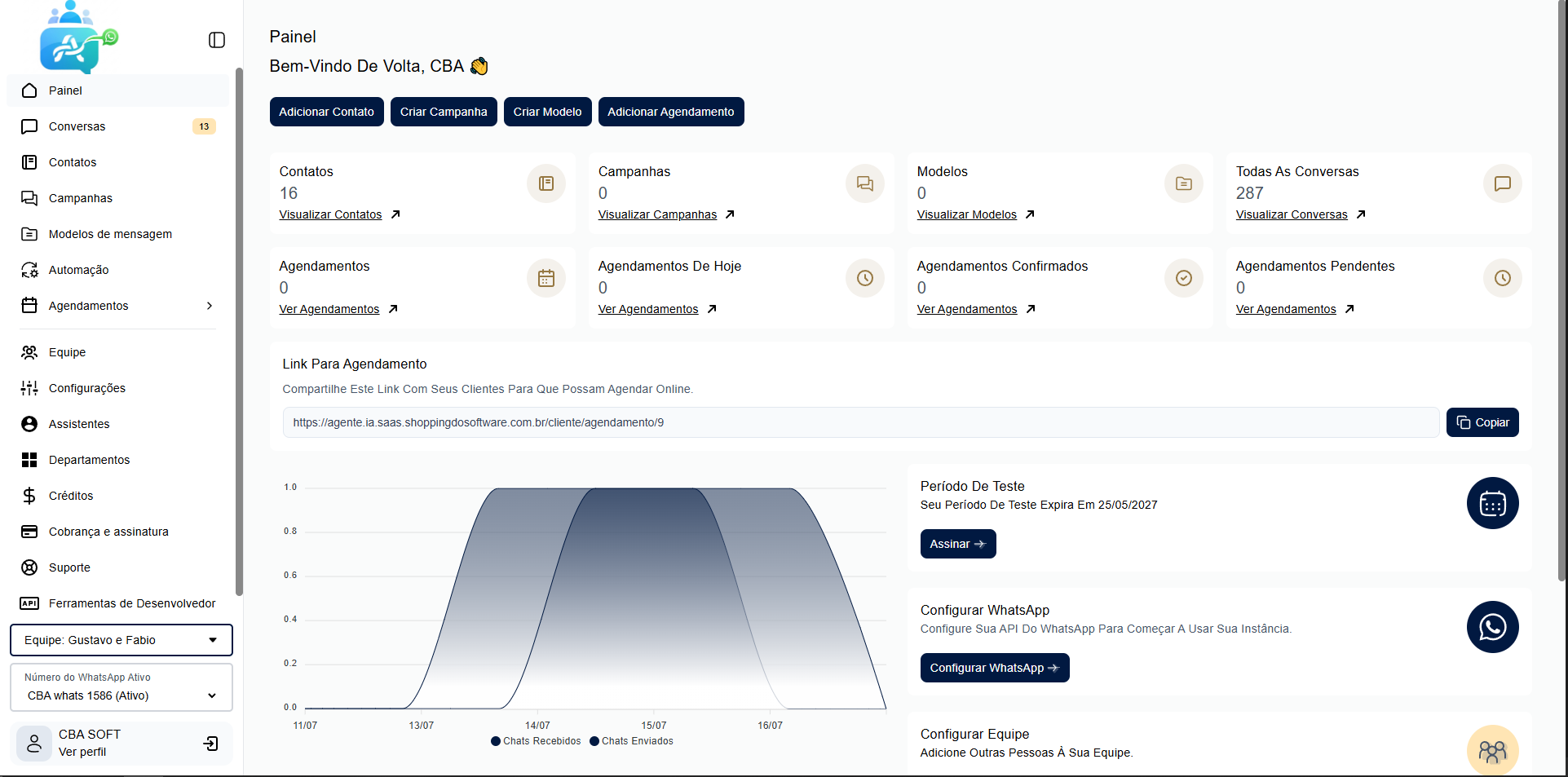Click the logout icon next to CBA SOFT
This screenshot has width=1568, height=777.
coord(211,744)
